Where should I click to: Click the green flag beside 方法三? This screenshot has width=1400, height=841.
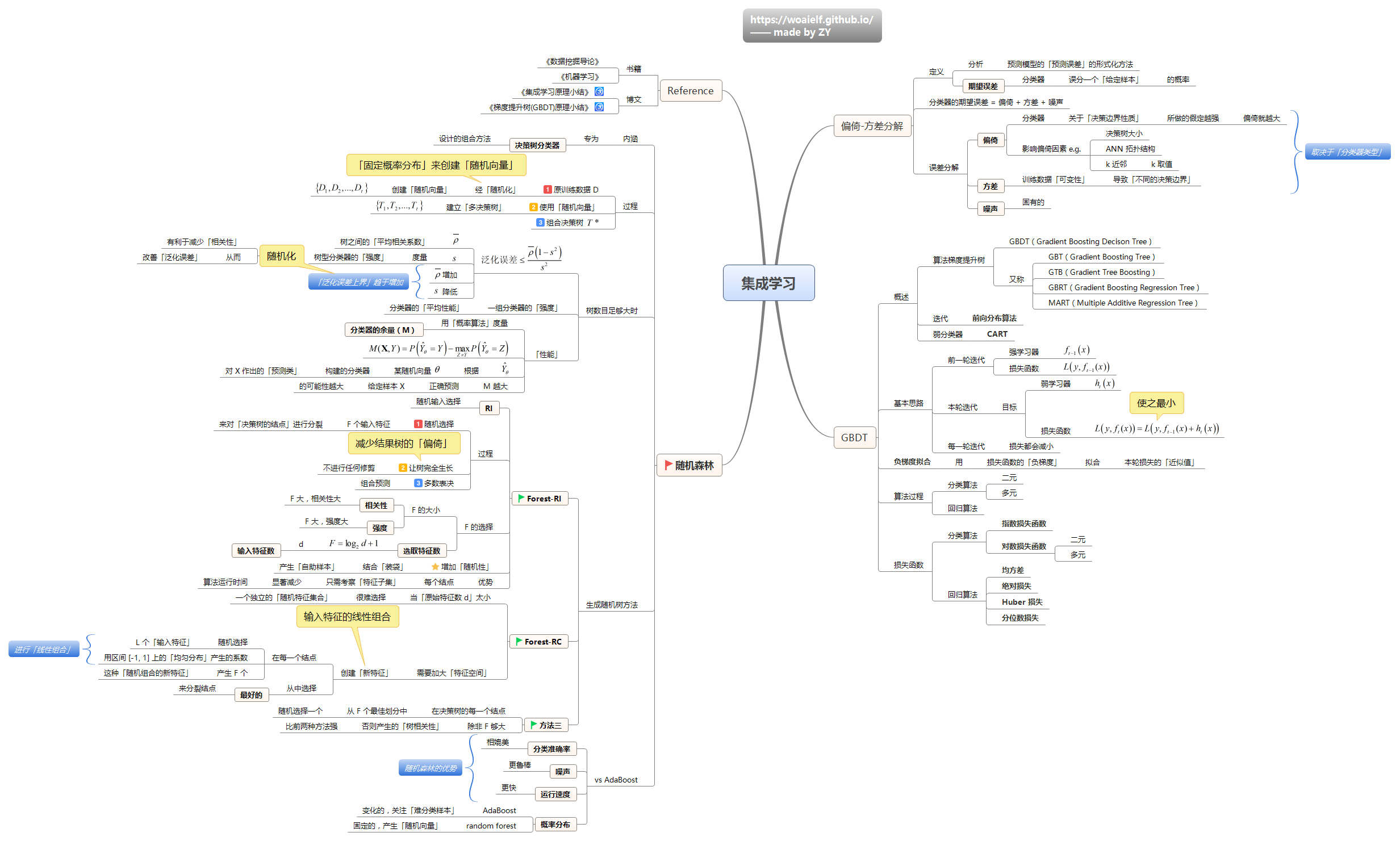tap(533, 725)
